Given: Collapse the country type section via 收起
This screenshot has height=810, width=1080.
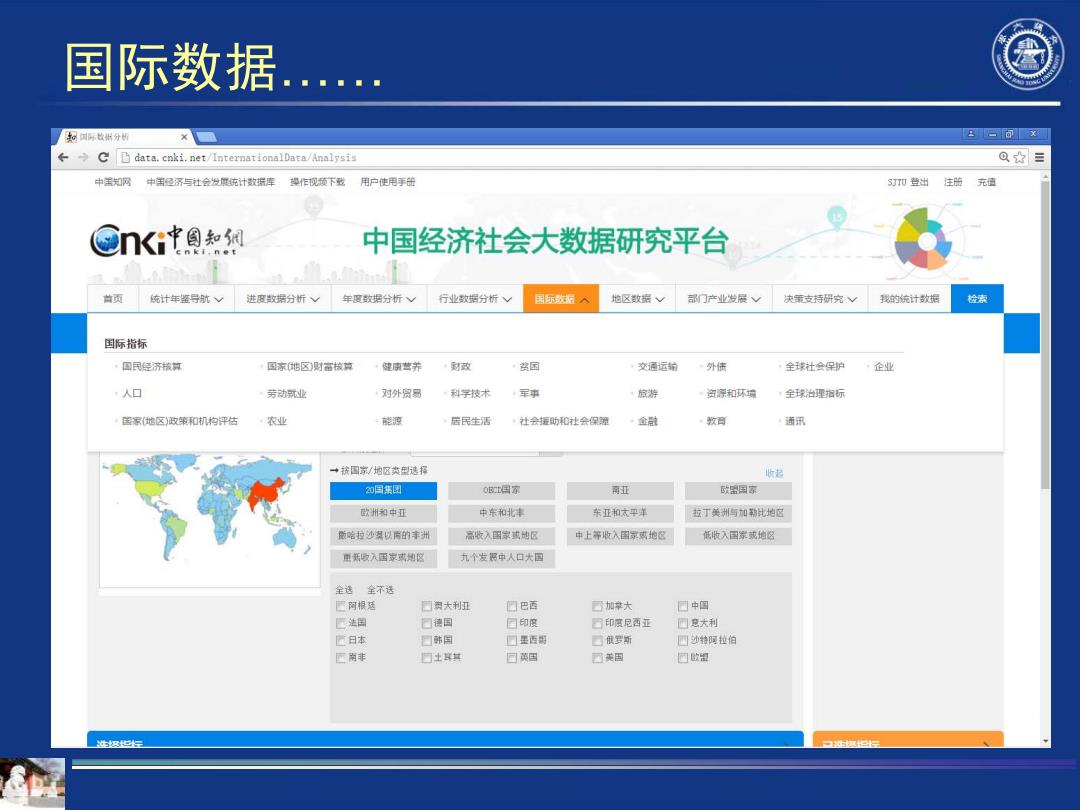Looking at the screenshot, I should [774, 473].
